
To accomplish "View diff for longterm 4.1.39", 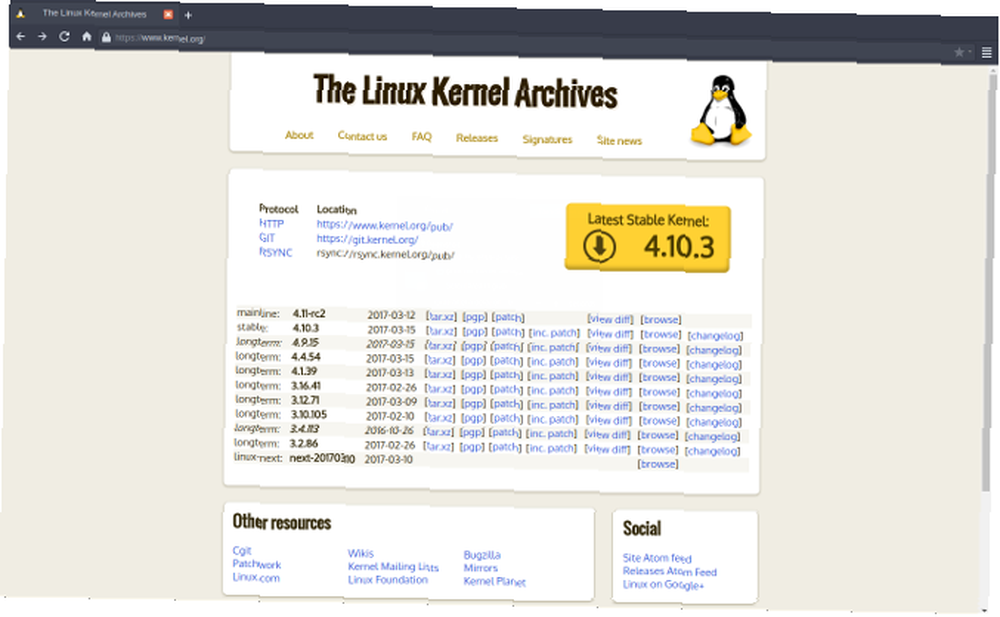I will pos(609,377).
